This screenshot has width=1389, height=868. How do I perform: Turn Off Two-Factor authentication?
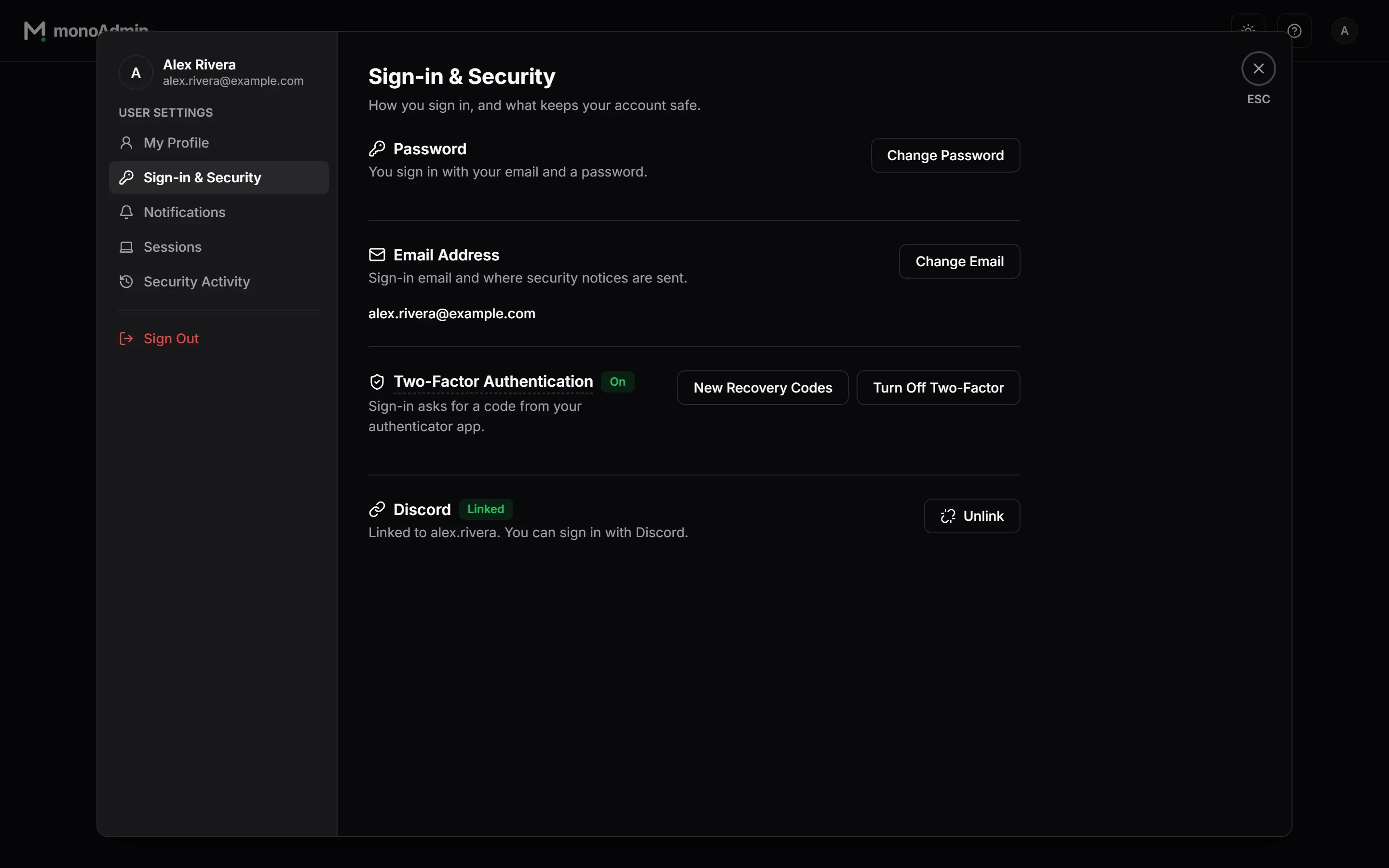[938, 388]
